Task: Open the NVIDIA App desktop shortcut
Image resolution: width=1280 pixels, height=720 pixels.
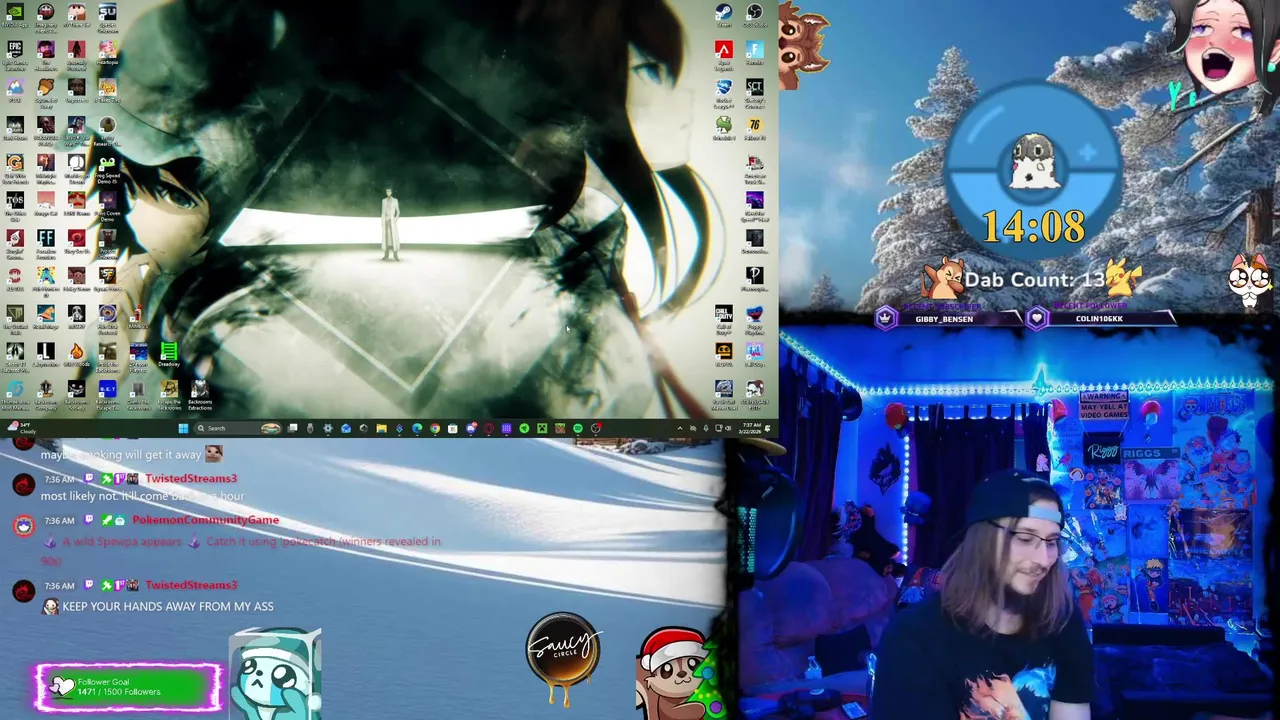Action: [15, 13]
